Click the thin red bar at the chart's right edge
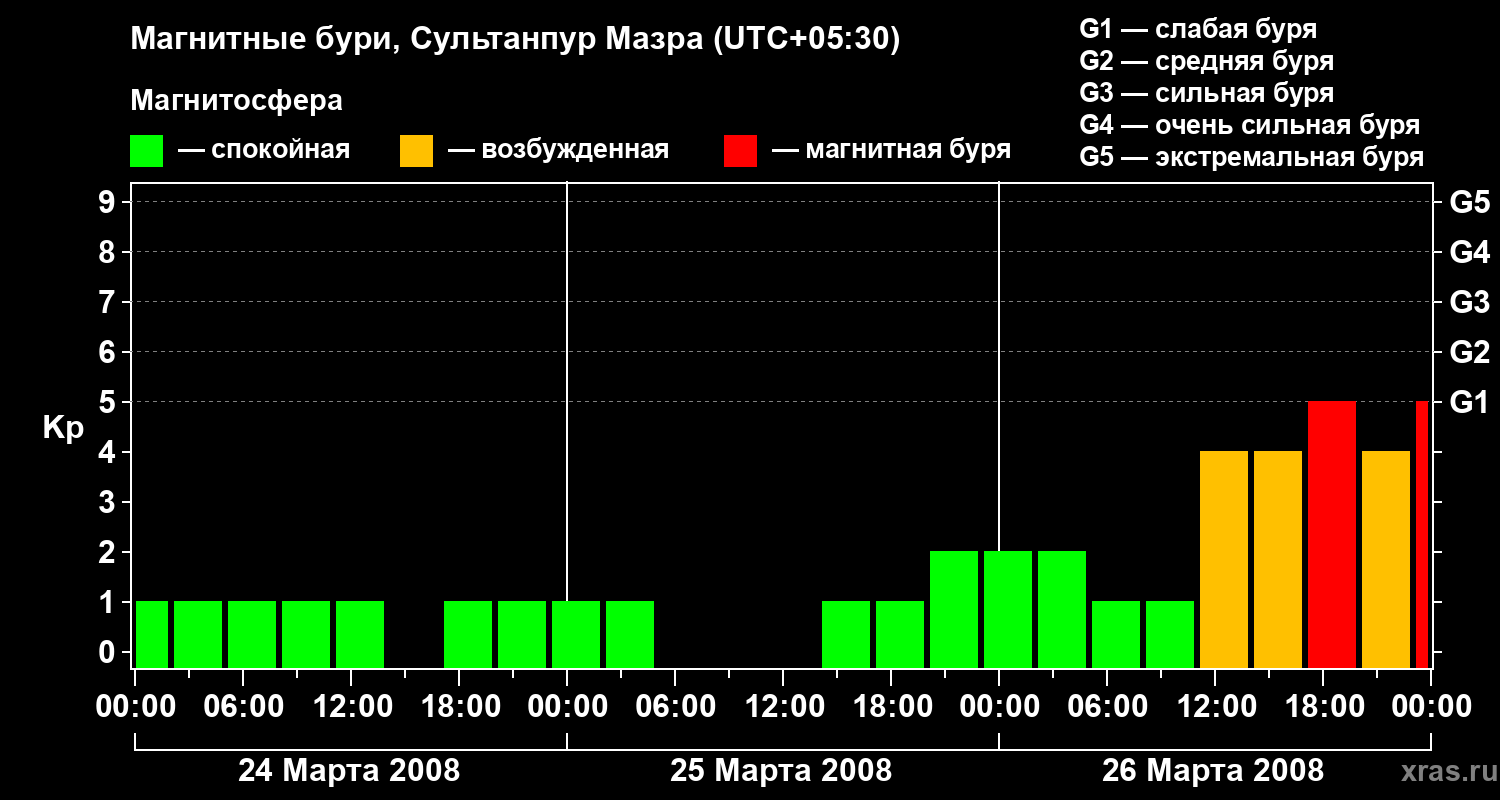 coord(1422,534)
